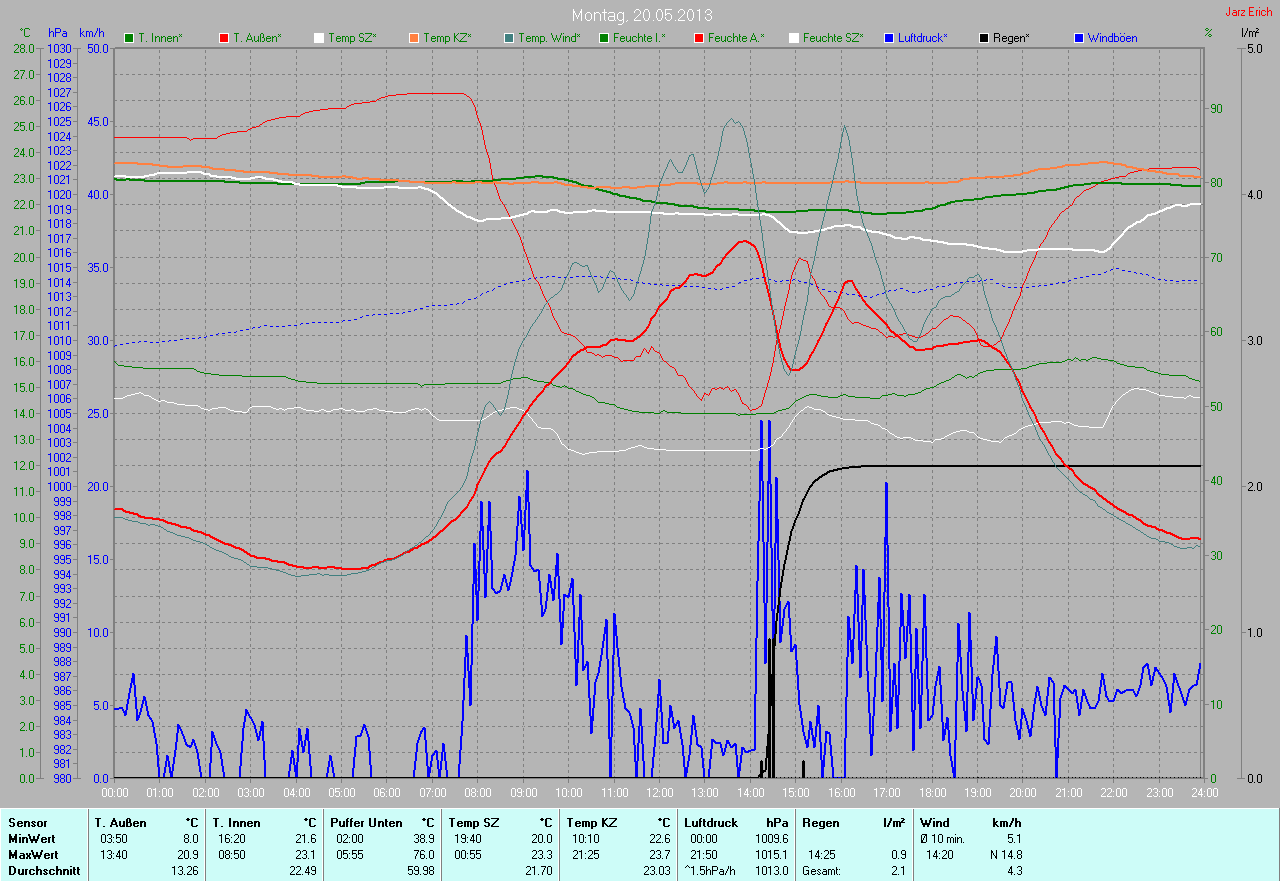The height and width of the screenshot is (881, 1280).
Task: Click the red Feuchte A. legend square
Action: click(699, 38)
